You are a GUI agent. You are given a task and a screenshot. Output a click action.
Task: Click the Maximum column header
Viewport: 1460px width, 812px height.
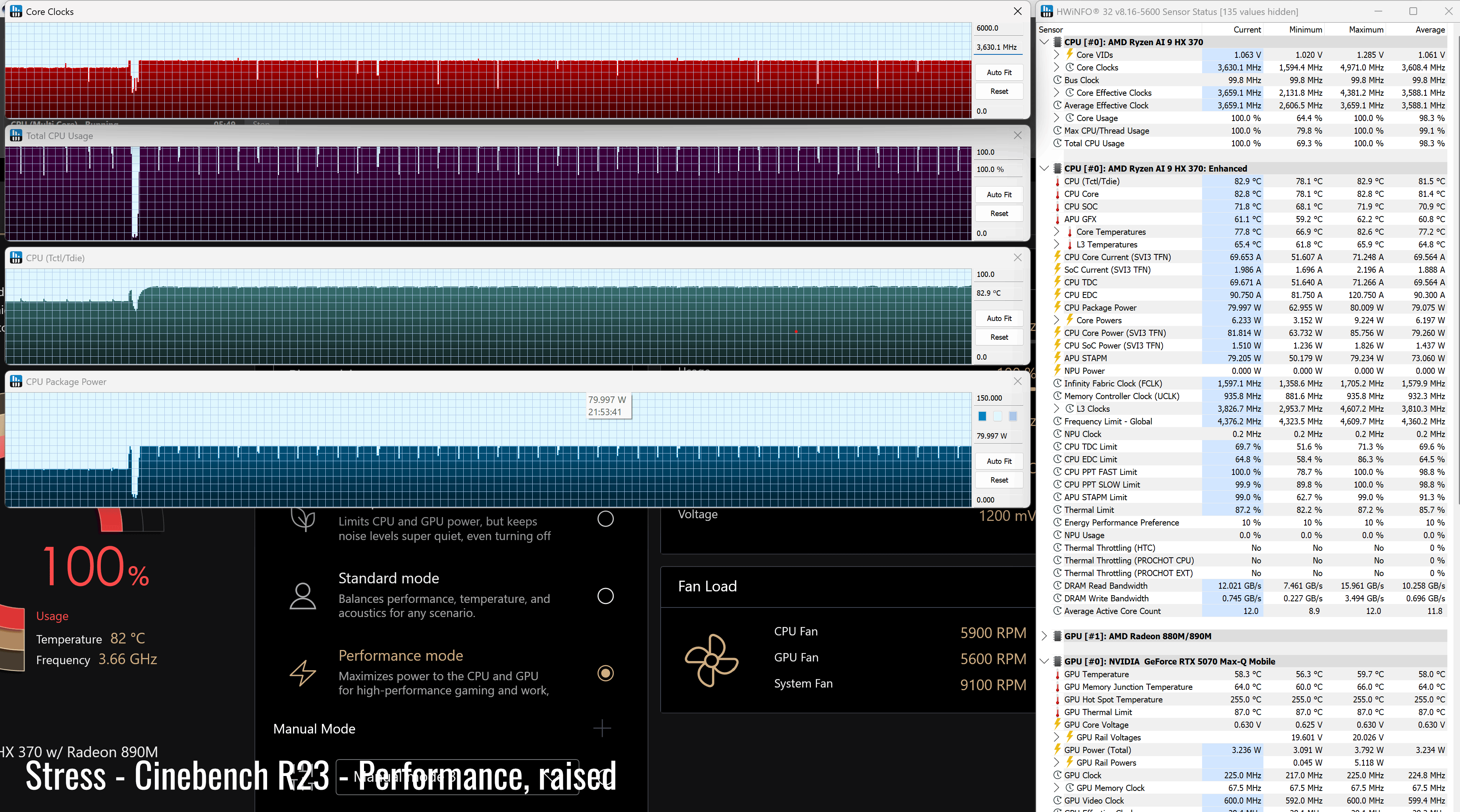click(1355, 29)
